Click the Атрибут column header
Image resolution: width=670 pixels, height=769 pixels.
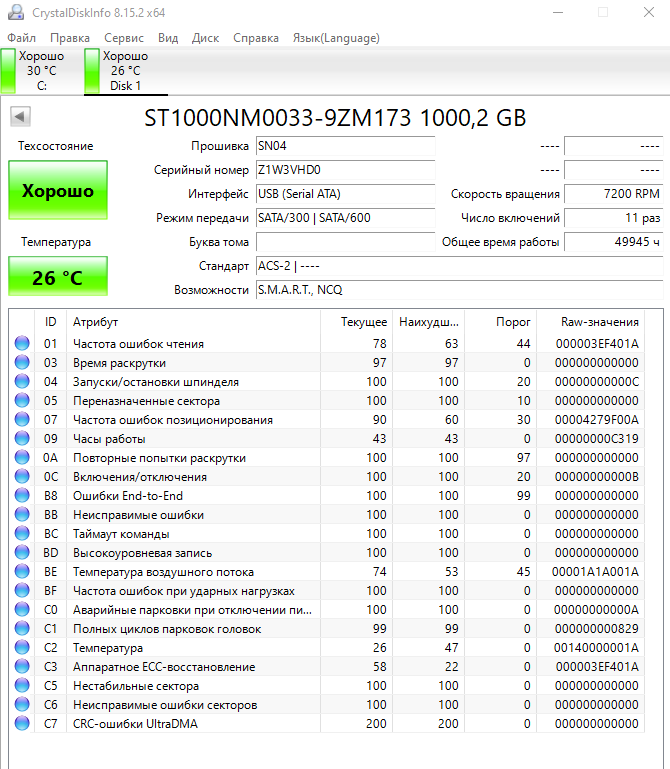193,322
